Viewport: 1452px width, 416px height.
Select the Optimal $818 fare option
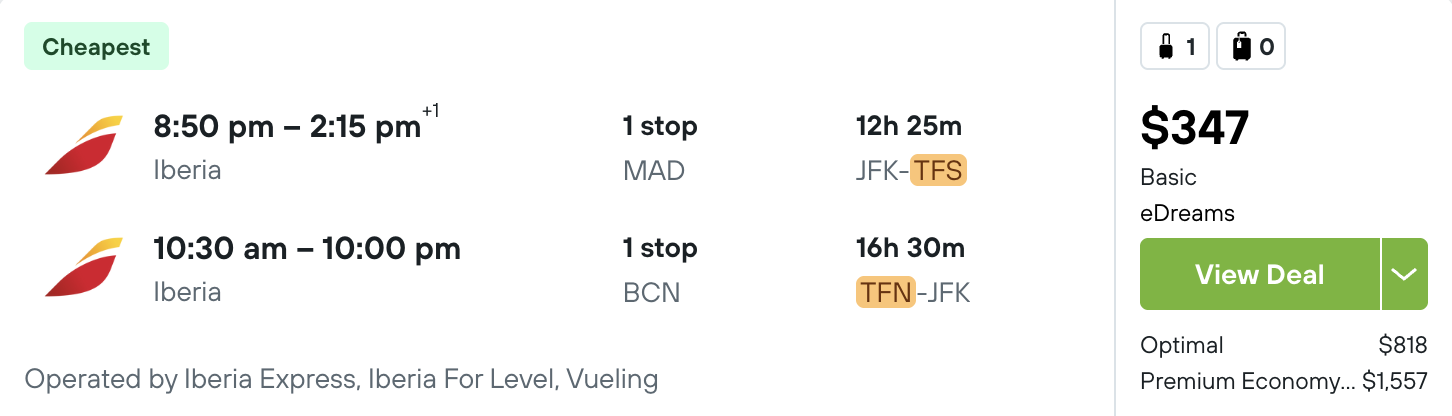point(1283,345)
